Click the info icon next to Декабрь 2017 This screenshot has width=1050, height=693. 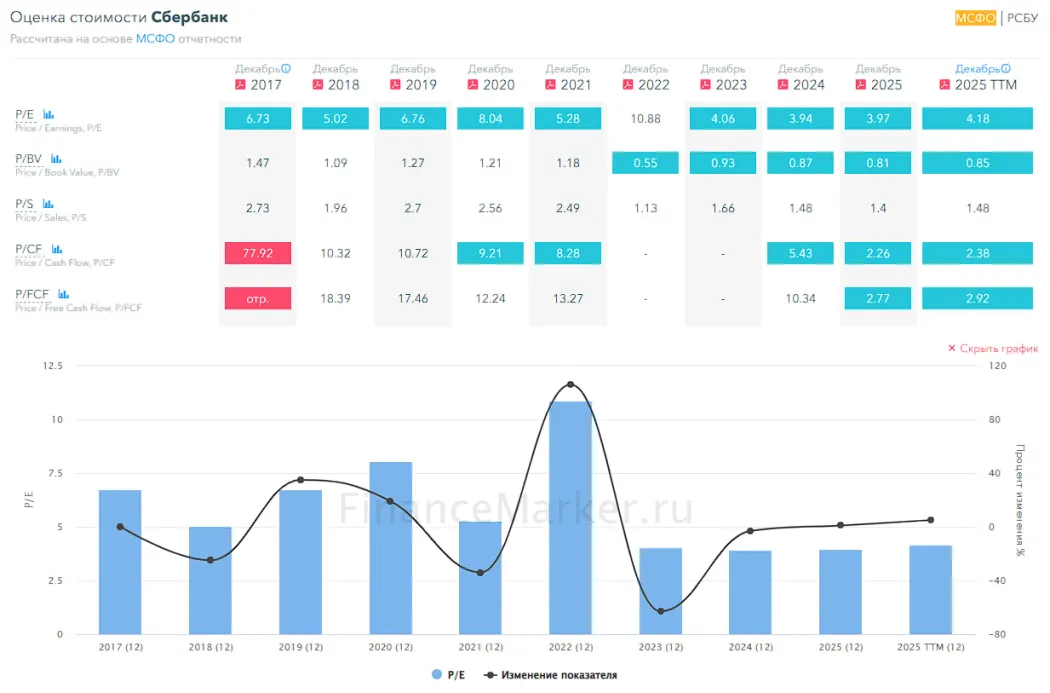(286, 69)
